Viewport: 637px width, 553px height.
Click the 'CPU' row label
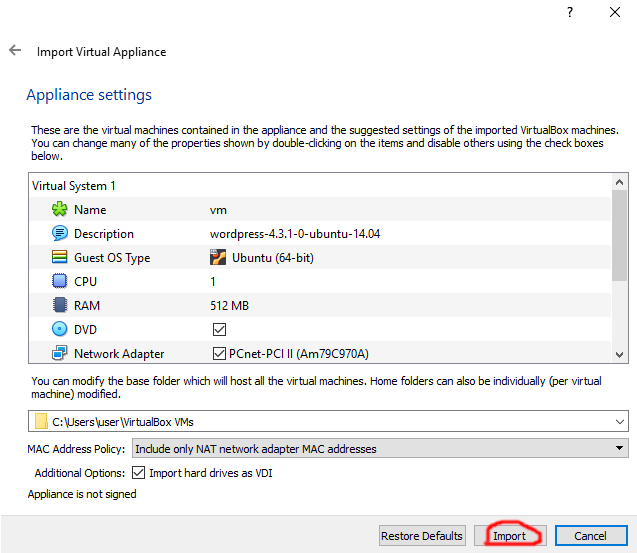pos(85,282)
